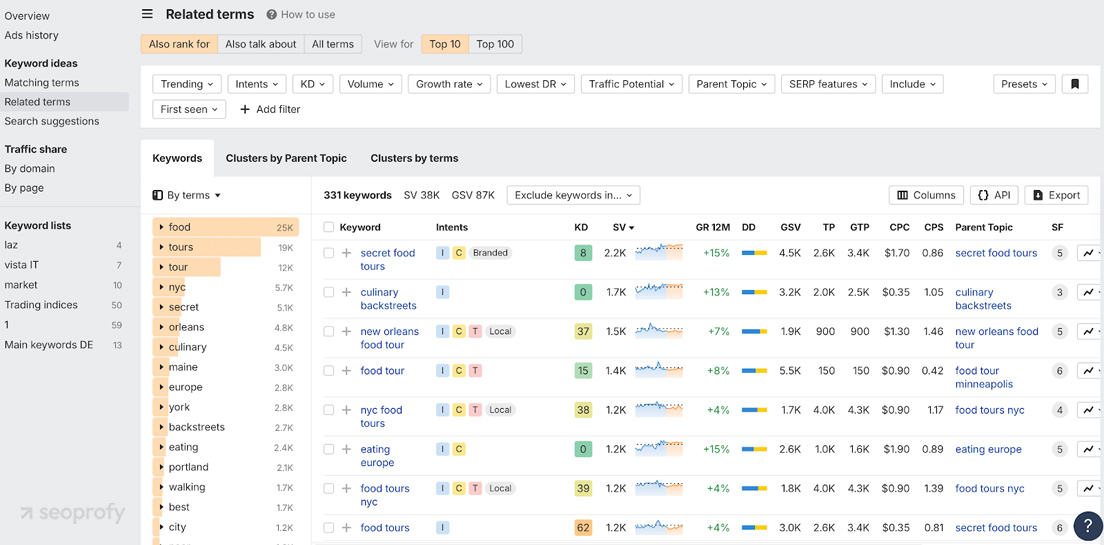Select the Also talk about tab
Image resolution: width=1104 pixels, height=545 pixels.
[260, 44]
